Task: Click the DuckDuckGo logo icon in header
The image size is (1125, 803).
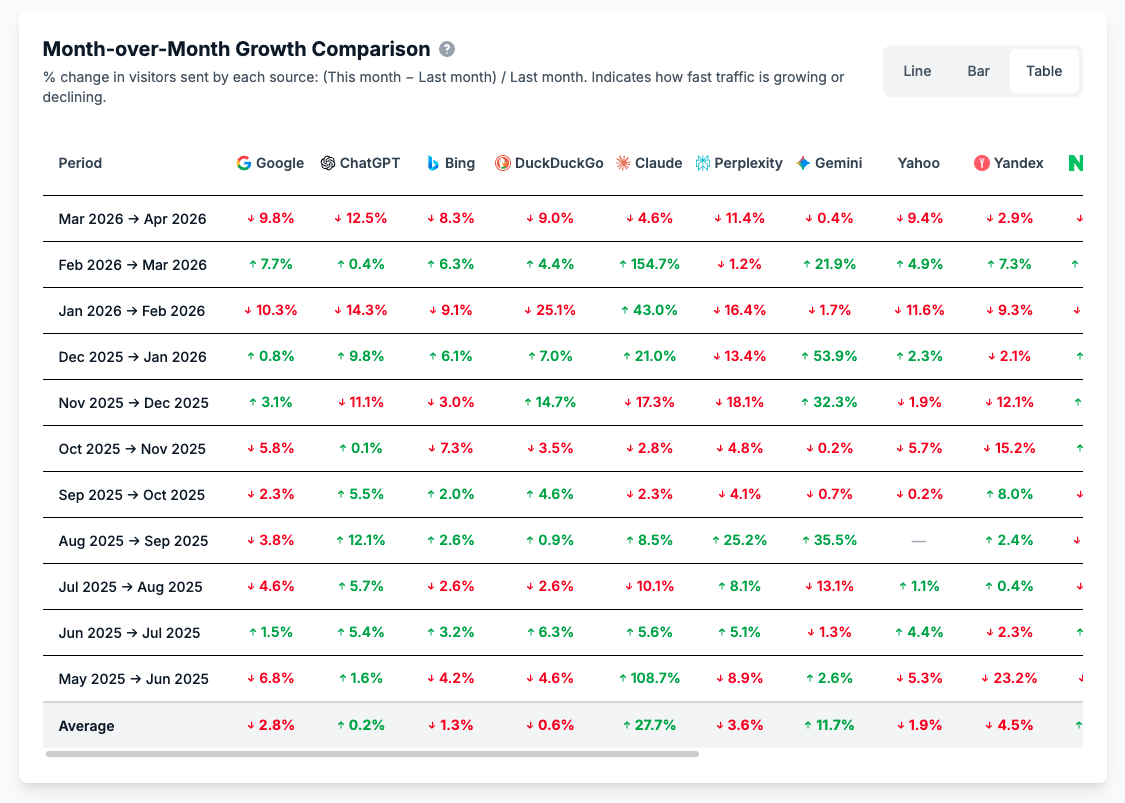Action: click(x=502, y=163)
